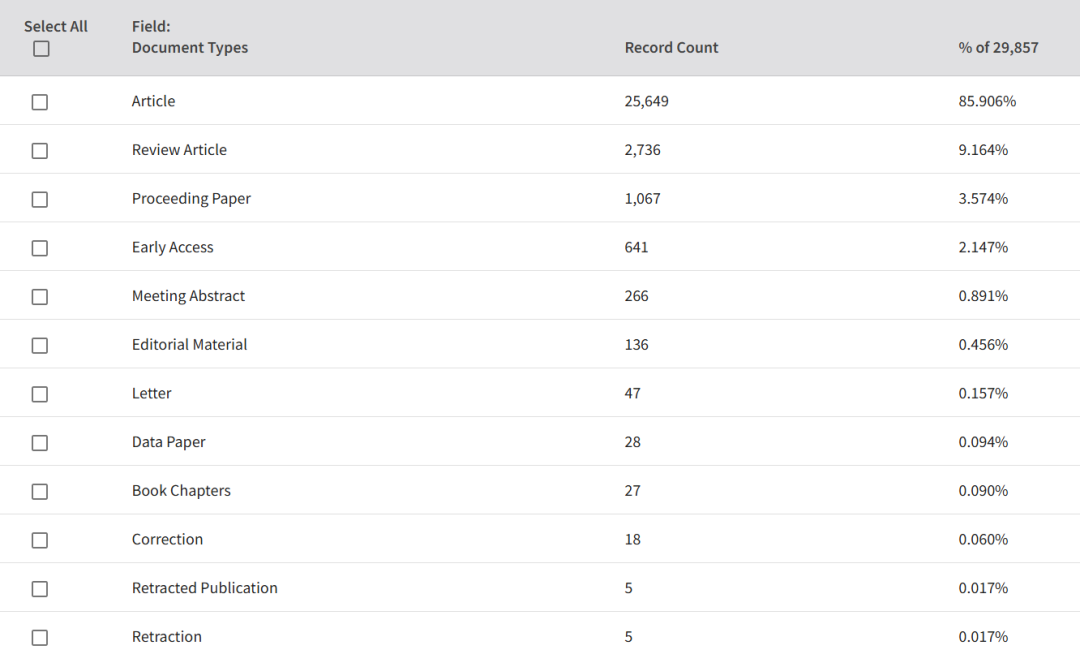
Task: Click the Review Article label text
Action: (179, 149)
